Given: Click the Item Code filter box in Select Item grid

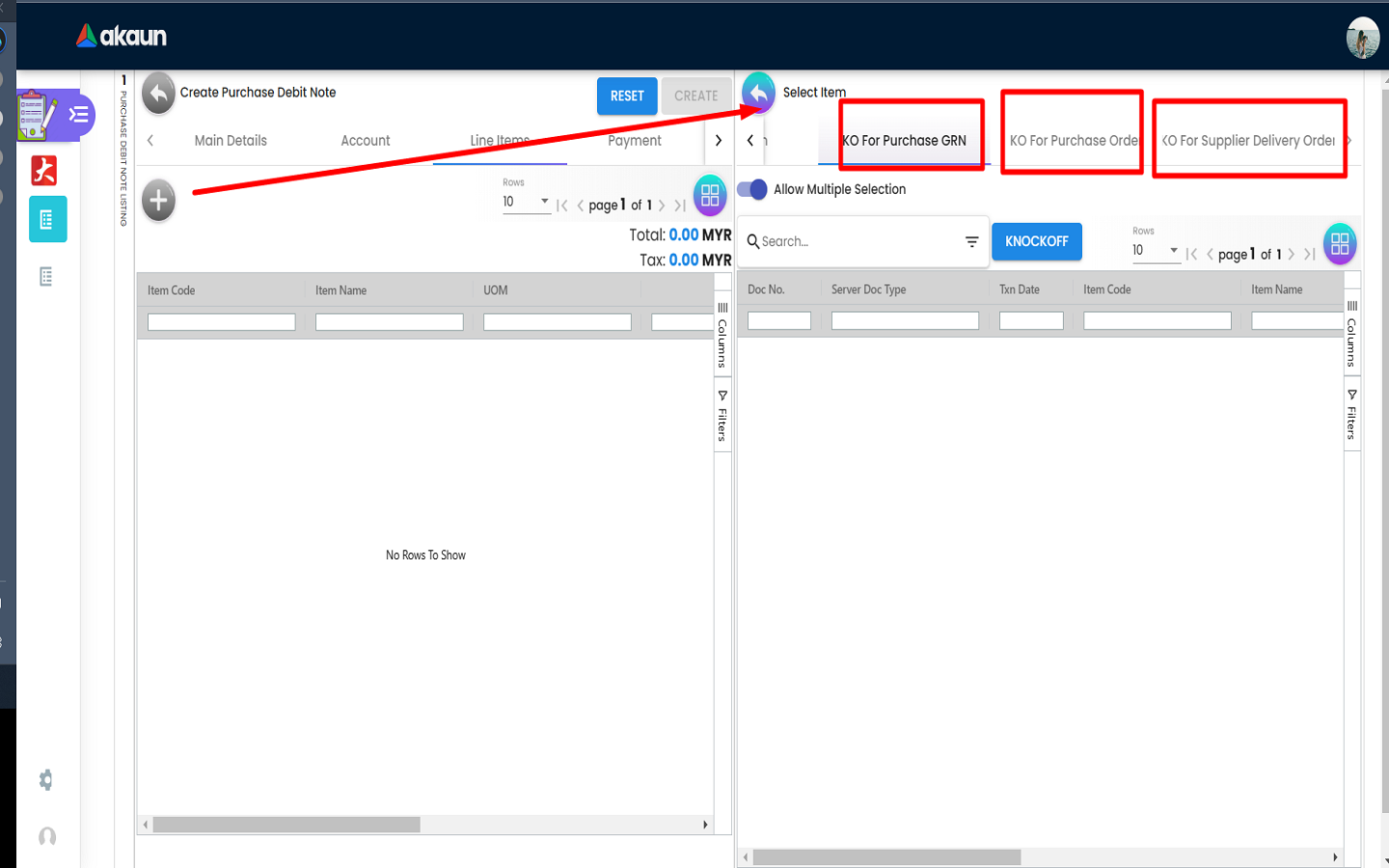Looking at the screenshot, I should pyautogui.click(x=1157, y=320).
